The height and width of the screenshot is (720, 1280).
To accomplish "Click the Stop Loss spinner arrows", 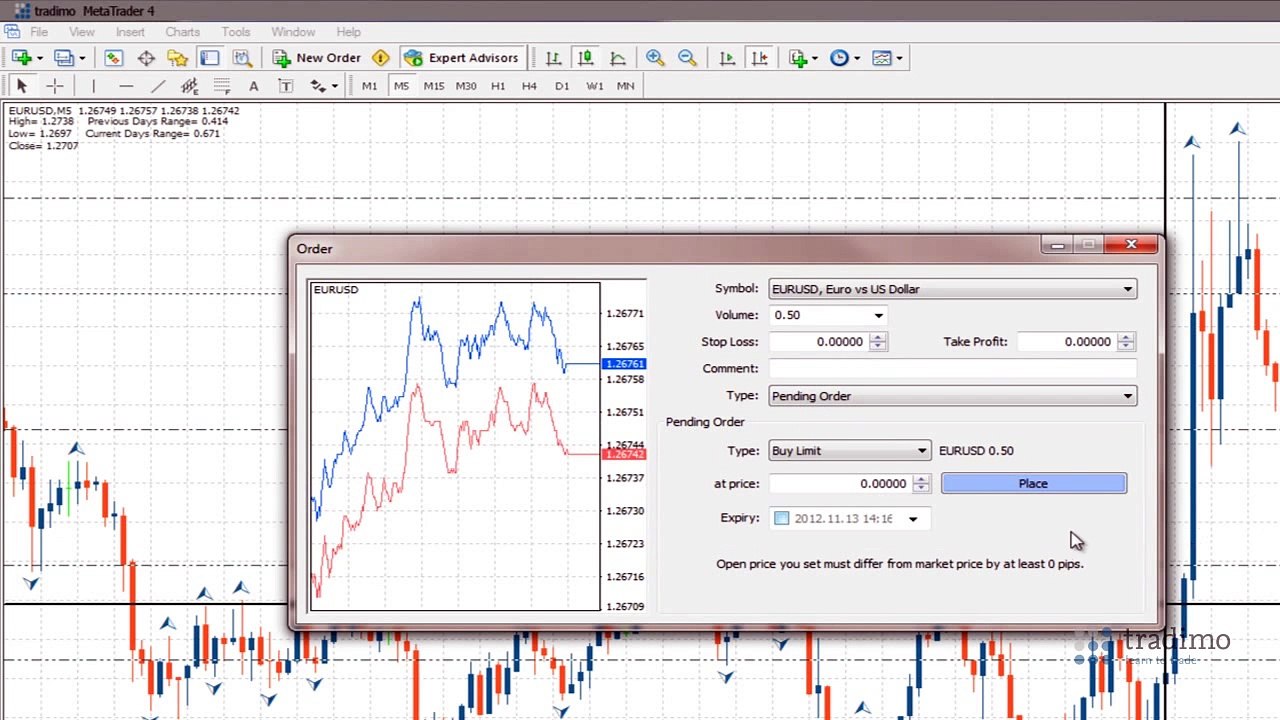I will click(878, 342).
